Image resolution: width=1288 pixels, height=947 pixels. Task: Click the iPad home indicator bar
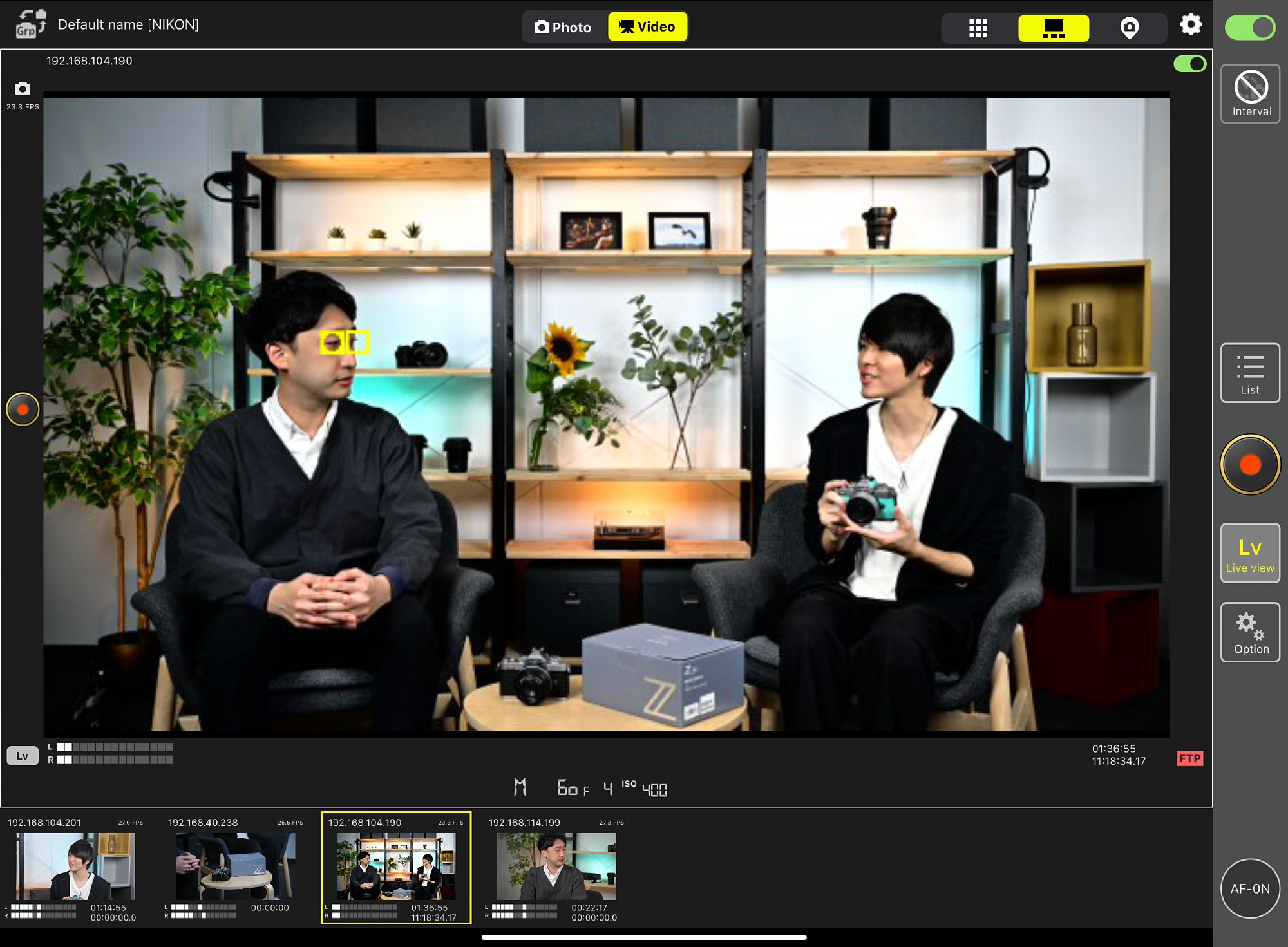pyautogui.click(x=644, y=937)
